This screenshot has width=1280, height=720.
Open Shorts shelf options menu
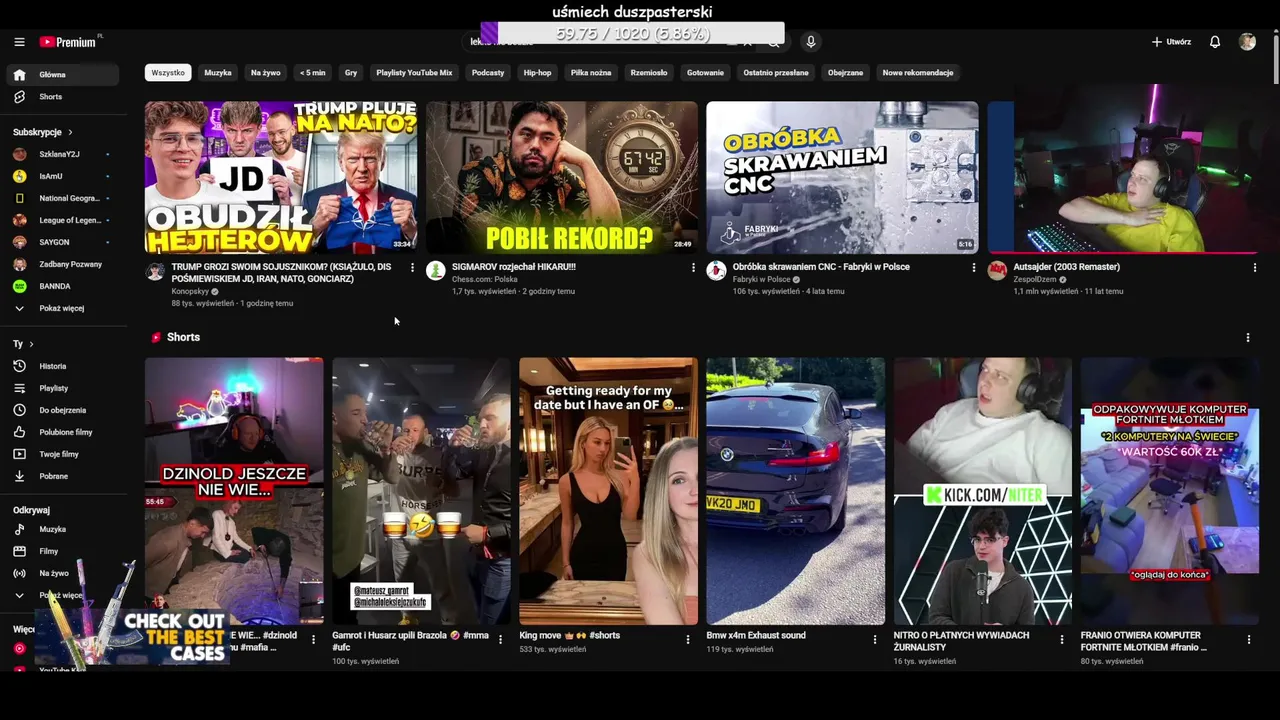point(1248,338)
